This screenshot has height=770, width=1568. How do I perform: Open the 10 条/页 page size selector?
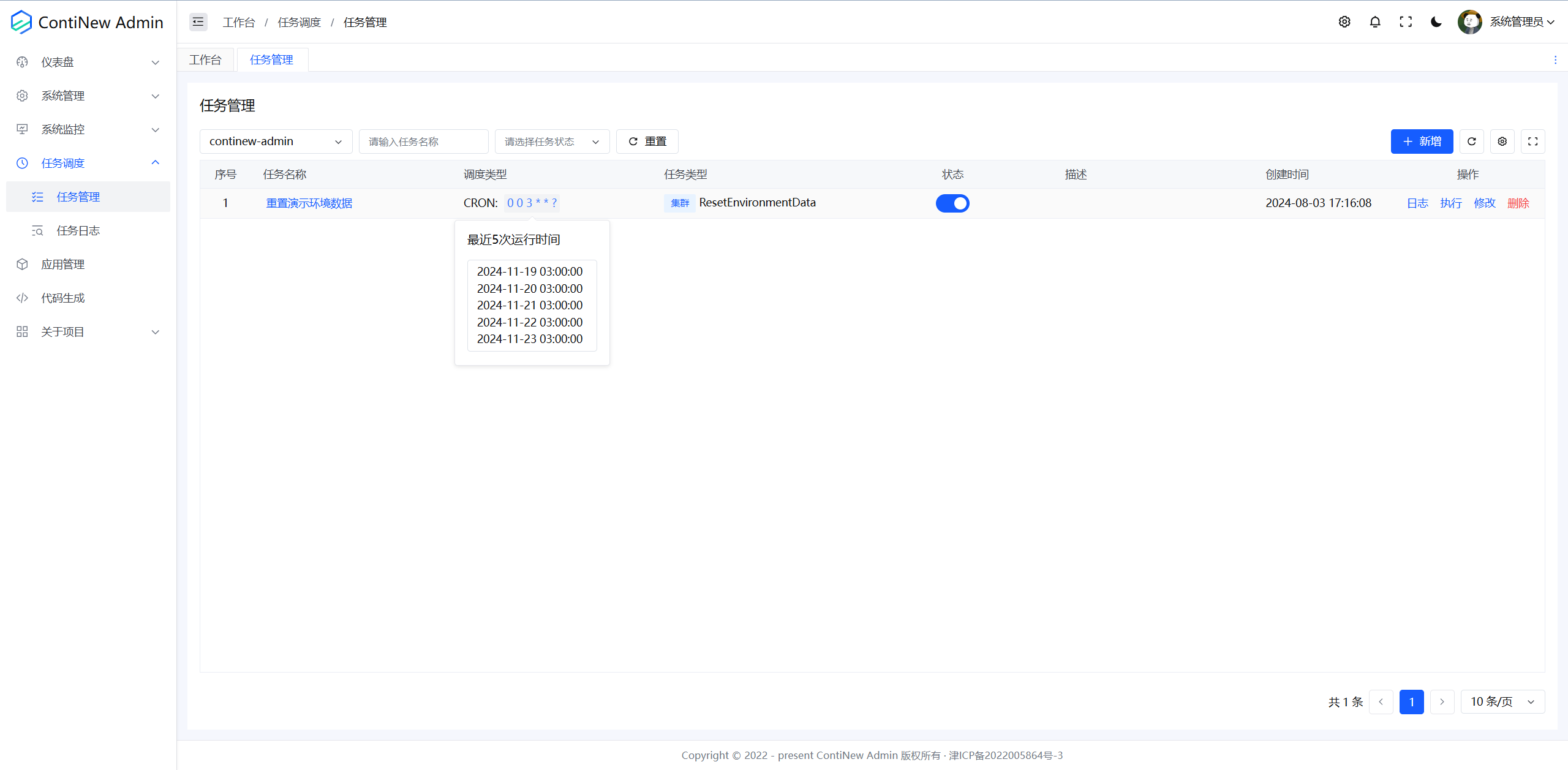point(1502,702)
